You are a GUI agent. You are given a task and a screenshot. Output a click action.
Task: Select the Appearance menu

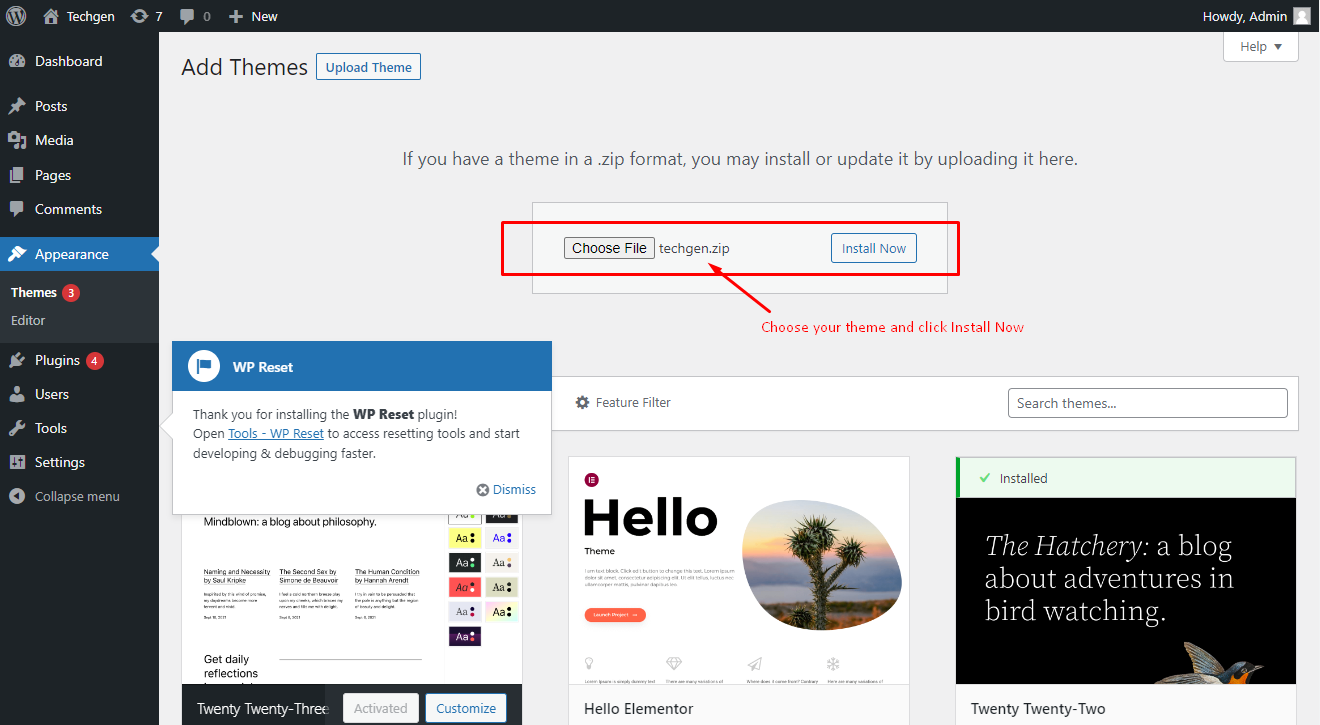click(79, 254)
